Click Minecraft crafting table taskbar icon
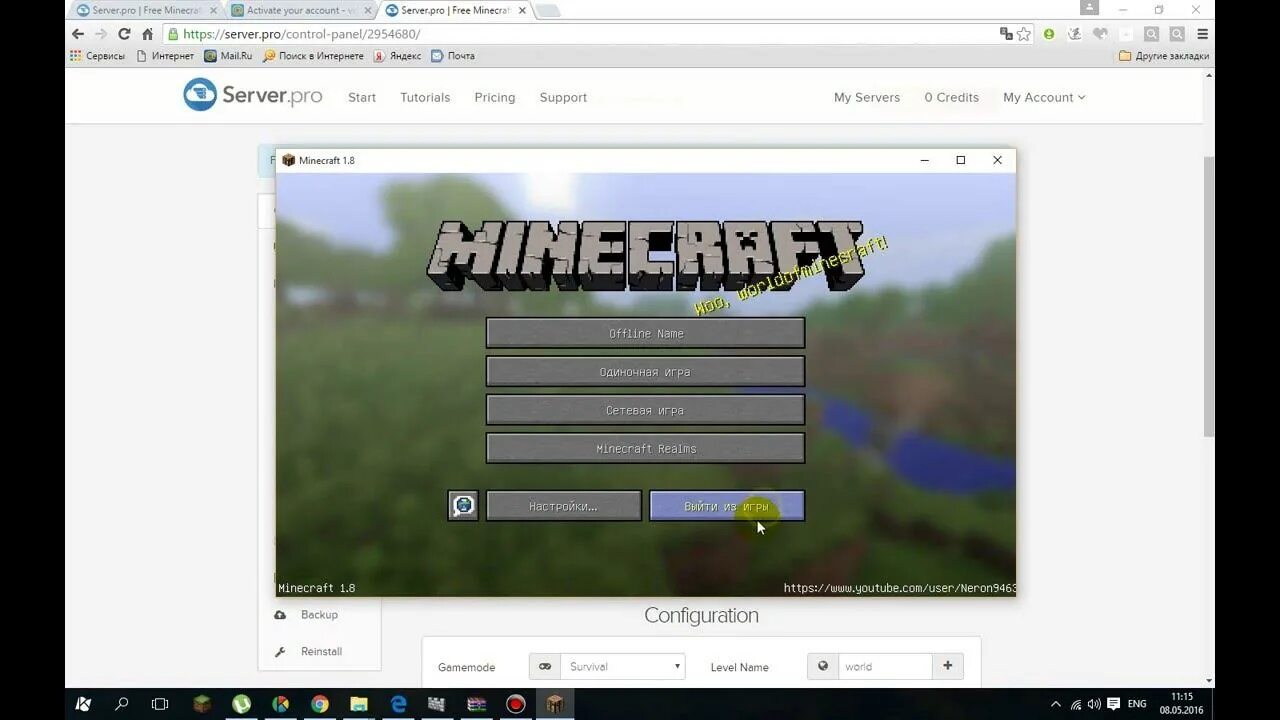The image size is (1280, 720). coord(555,704)
